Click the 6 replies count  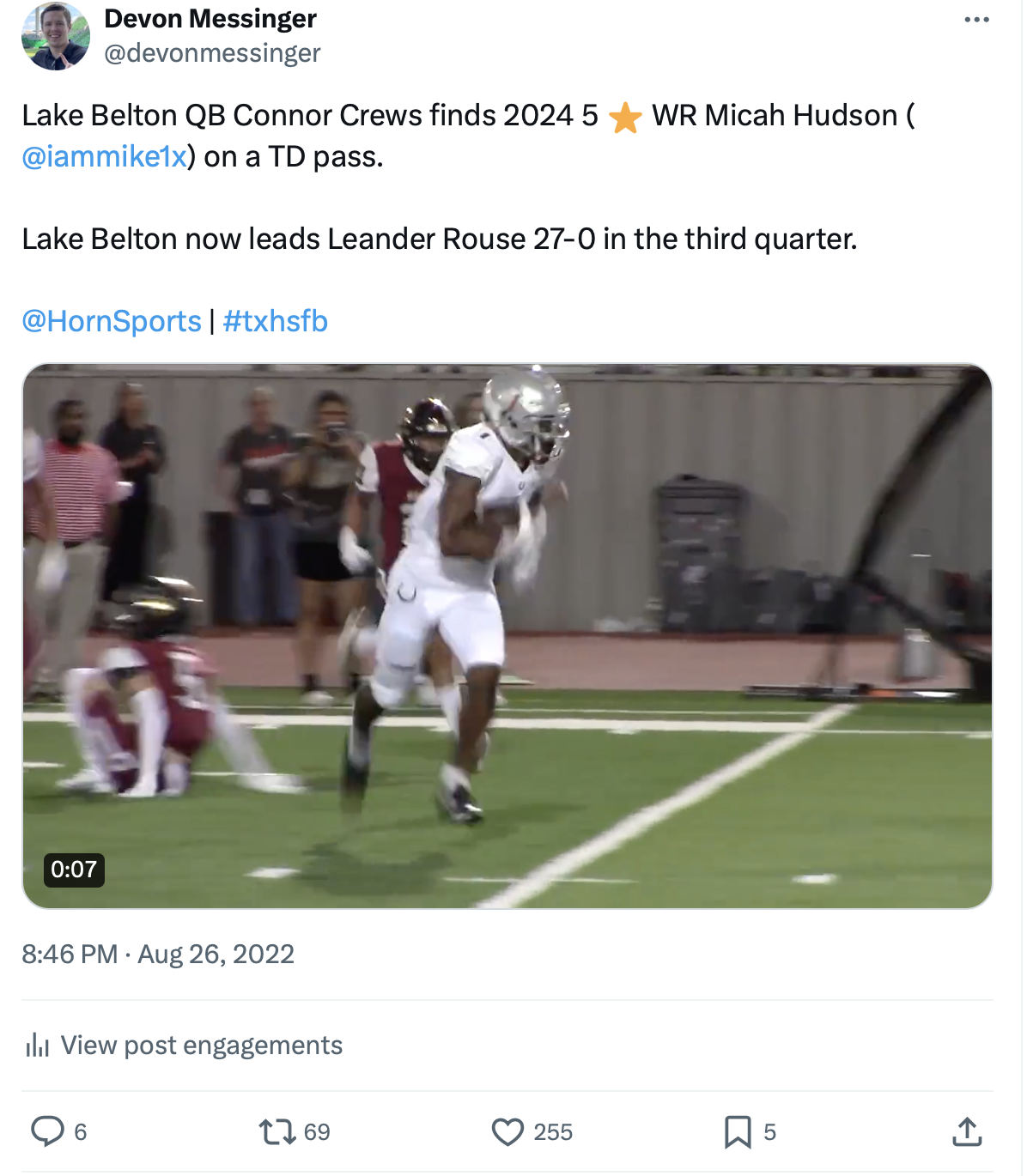coord(81,1132)
